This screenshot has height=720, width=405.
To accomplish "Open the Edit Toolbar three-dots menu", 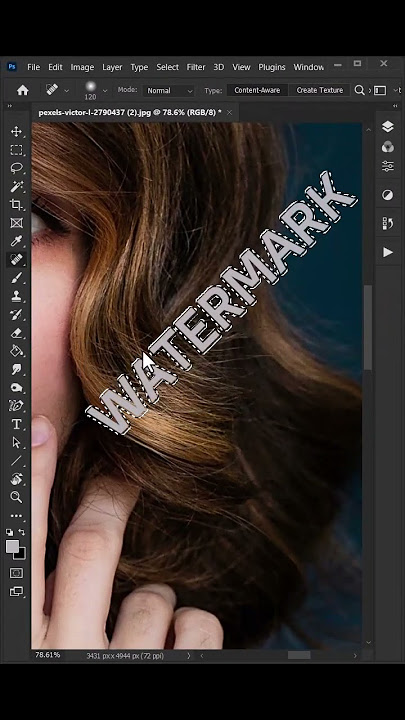I will (17, 516).
